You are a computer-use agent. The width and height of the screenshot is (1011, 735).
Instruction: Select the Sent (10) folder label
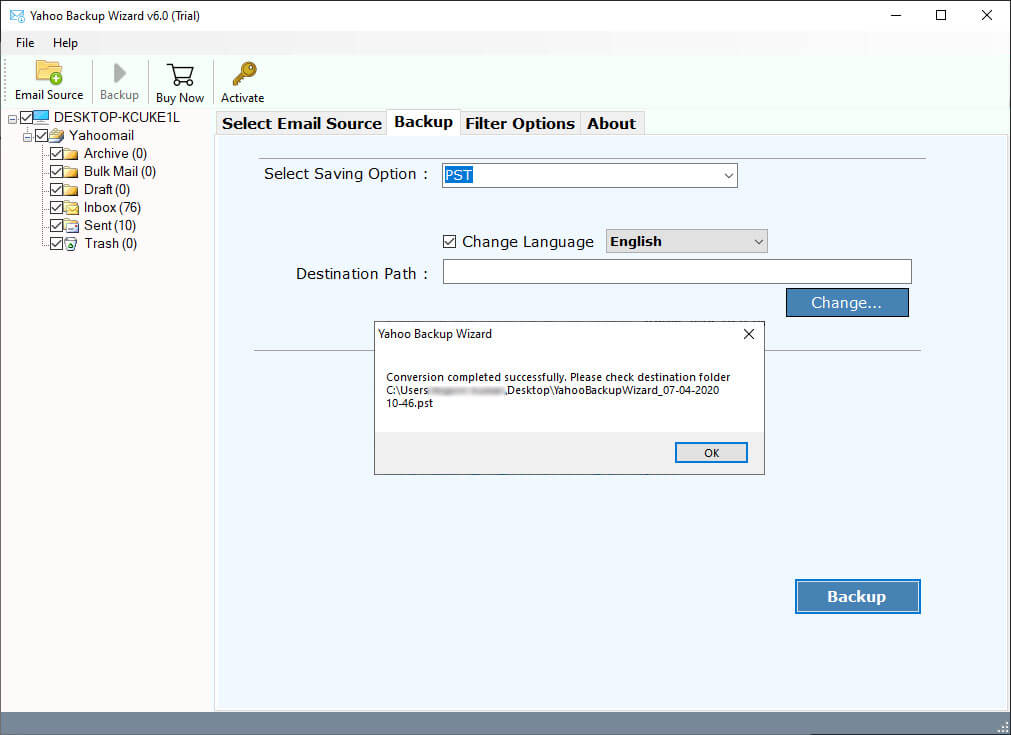(110, 226)
